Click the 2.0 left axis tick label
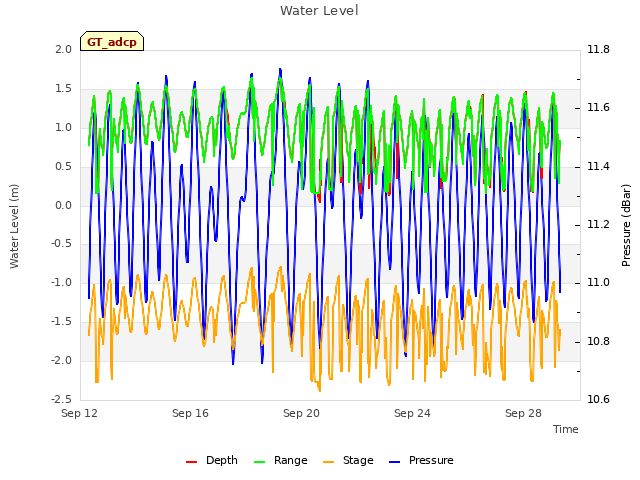 (x=63, y=49)
